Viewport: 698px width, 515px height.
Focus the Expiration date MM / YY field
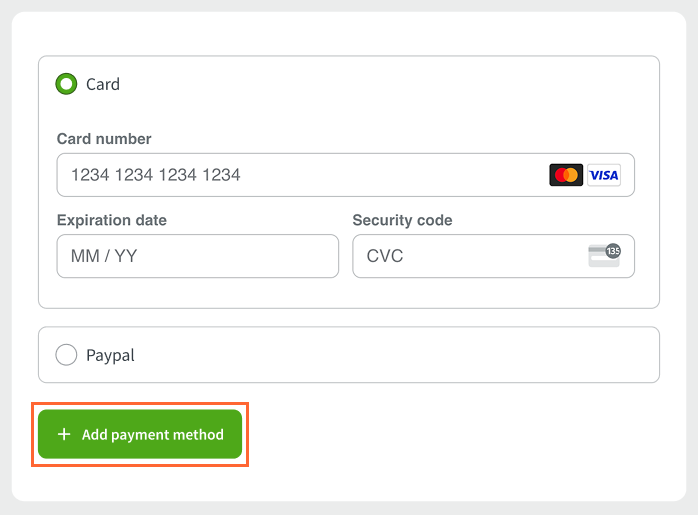[x=198, y=256]
